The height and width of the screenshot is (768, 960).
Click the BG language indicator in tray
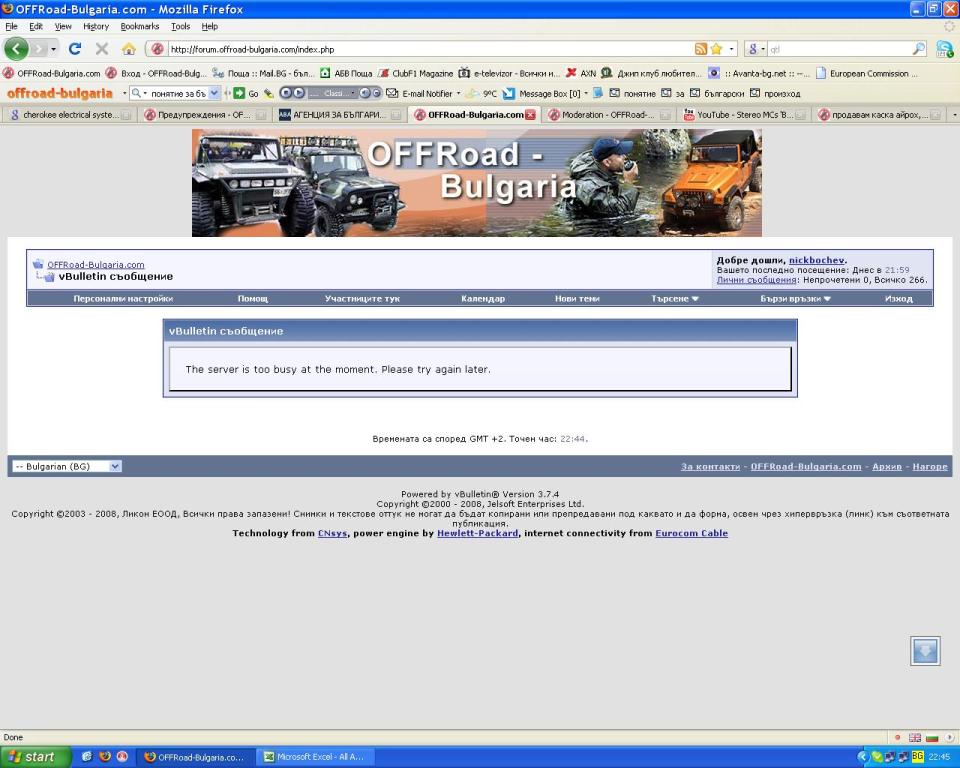pos(917,757)
